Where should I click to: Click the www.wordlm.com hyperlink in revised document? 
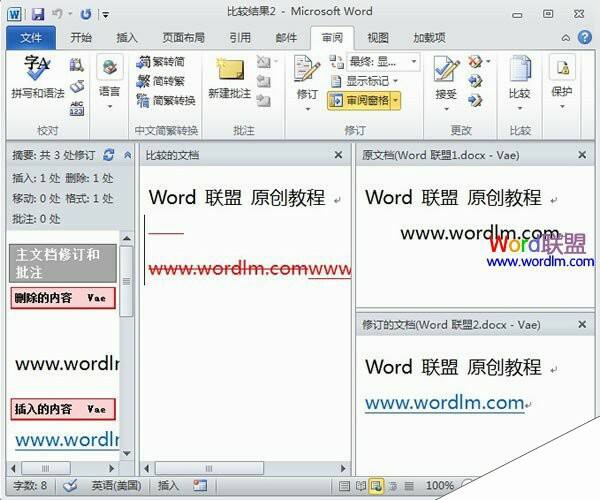coord(444,403)
